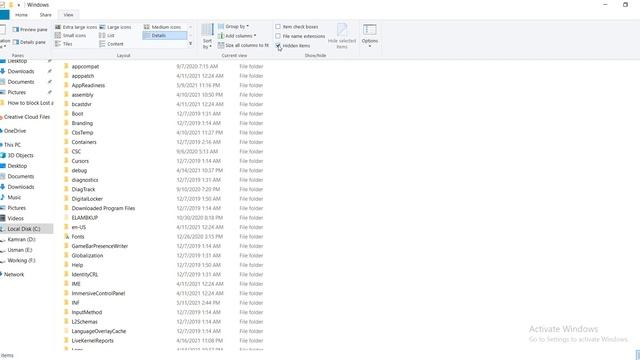Choose Small icons layout
The height and width of the screenshot is (360, 640).
tap(71, 36)
